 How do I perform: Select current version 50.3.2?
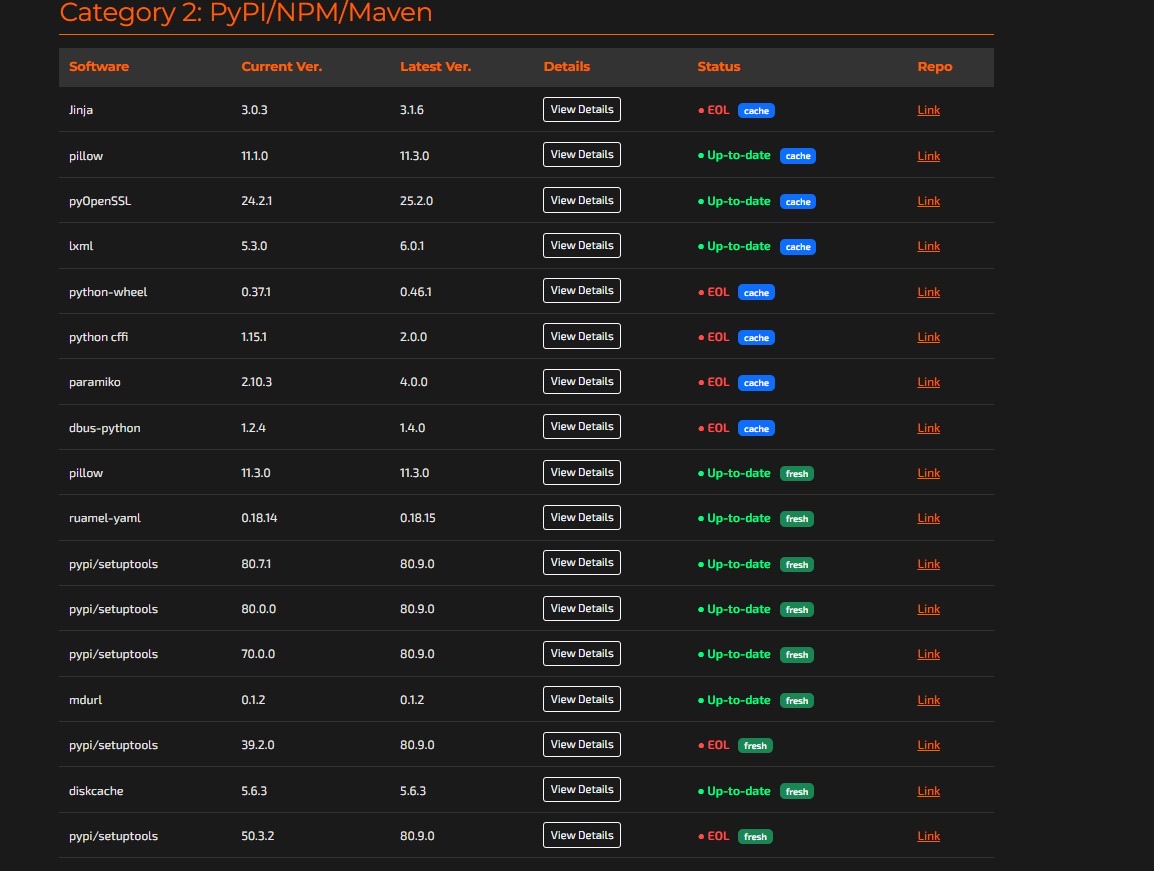[258, 836]
